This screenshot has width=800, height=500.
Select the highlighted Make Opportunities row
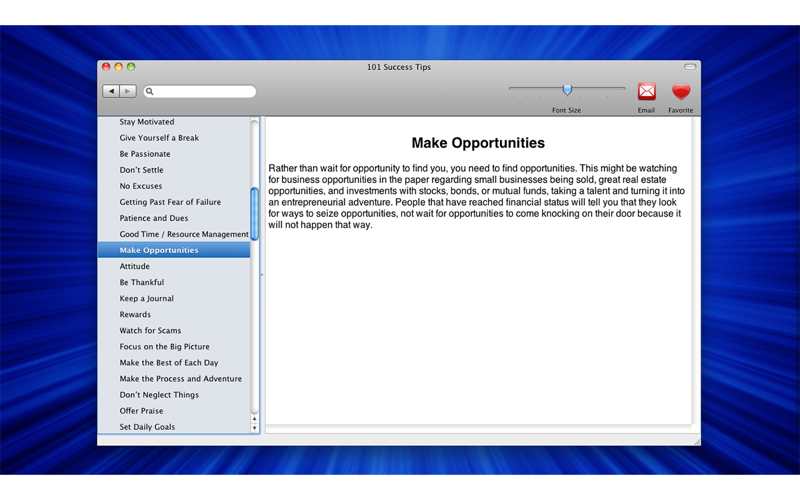tap(174, 250)
